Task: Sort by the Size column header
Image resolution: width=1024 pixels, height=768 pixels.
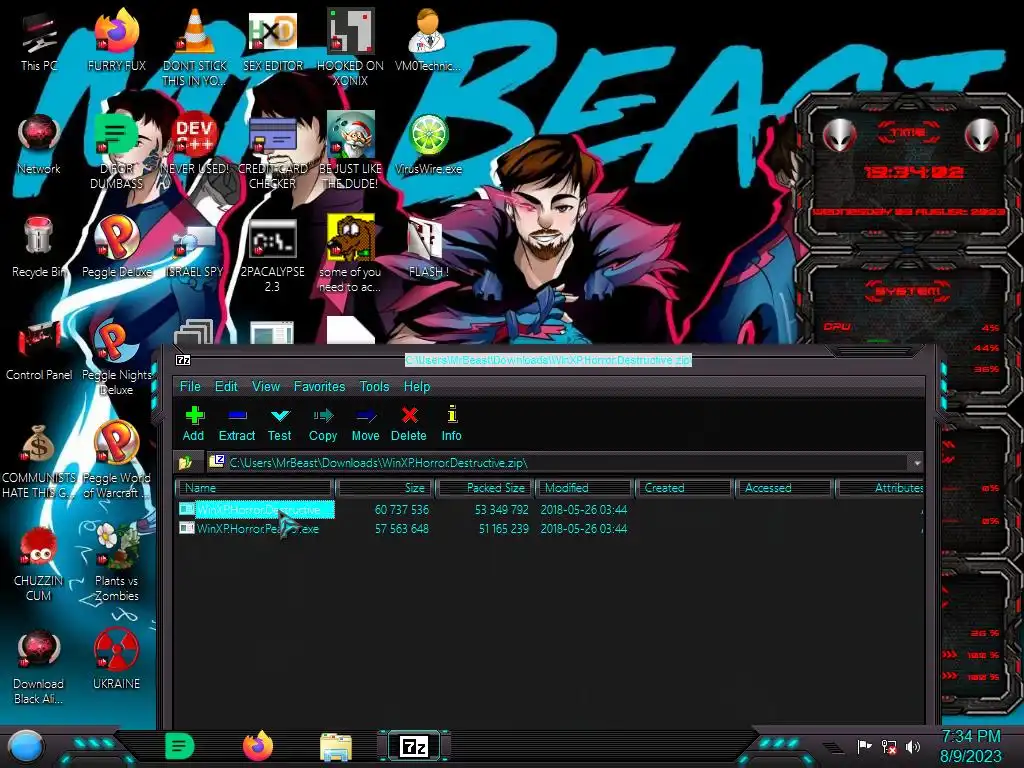Action: click(385, 488)
